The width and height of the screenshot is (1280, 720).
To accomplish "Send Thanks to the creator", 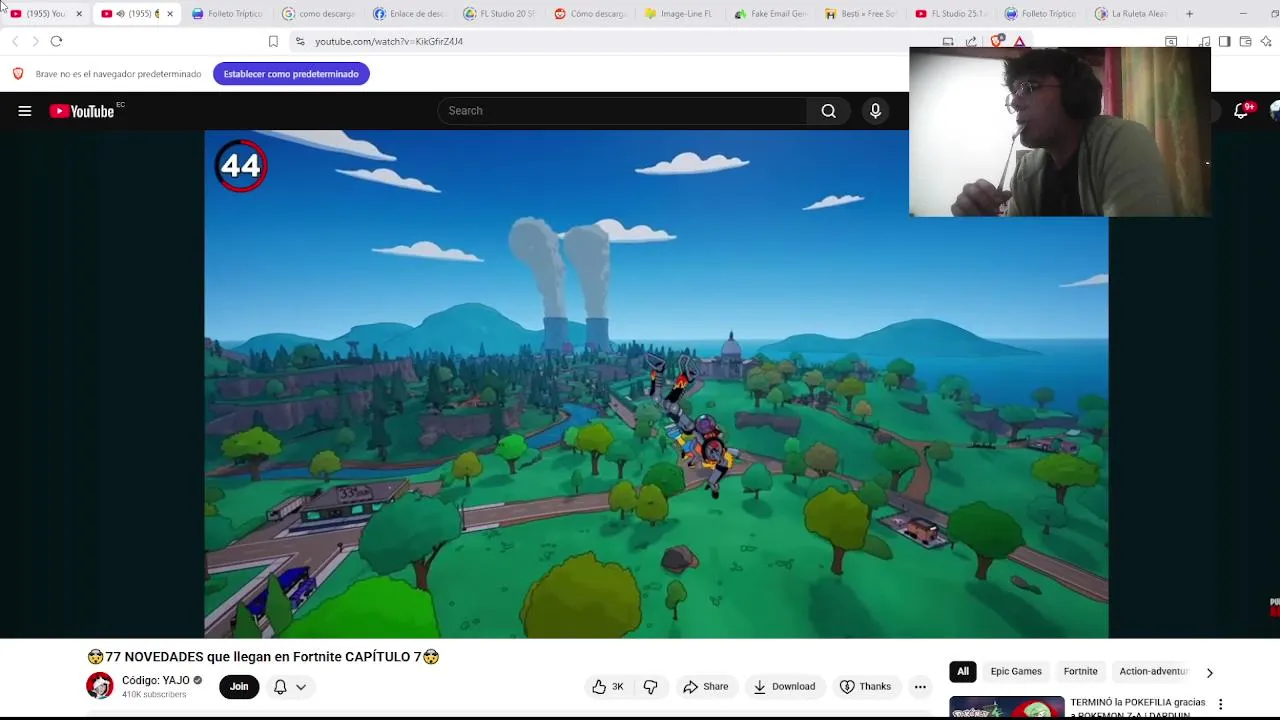I will (865, 686).
